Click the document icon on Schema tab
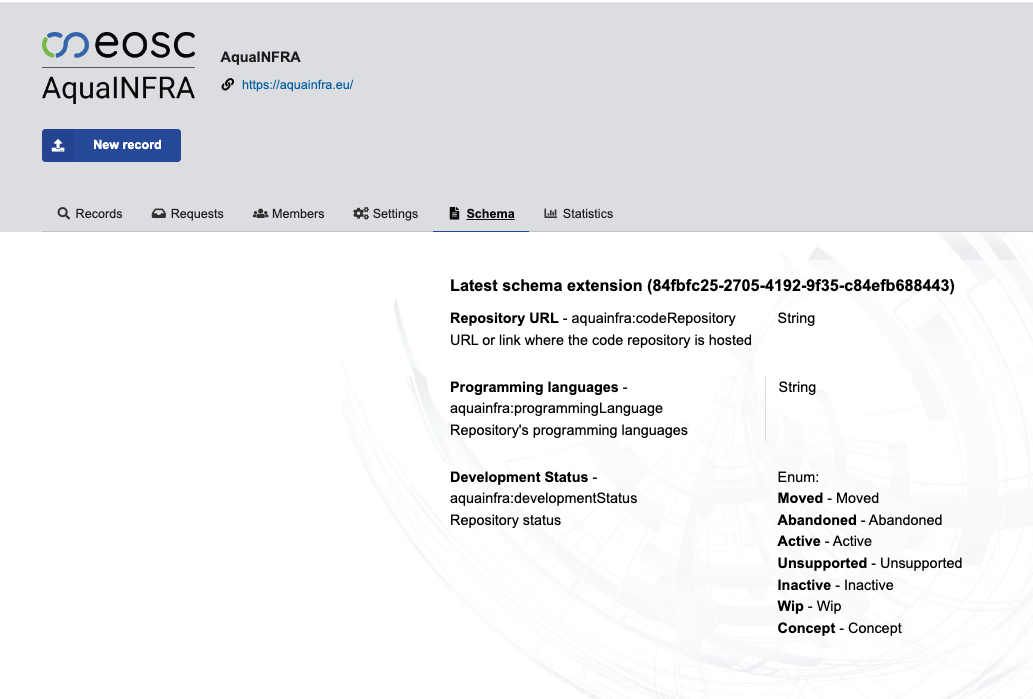The width and height of the screenshot is (1033, 699). pos(455,213)
